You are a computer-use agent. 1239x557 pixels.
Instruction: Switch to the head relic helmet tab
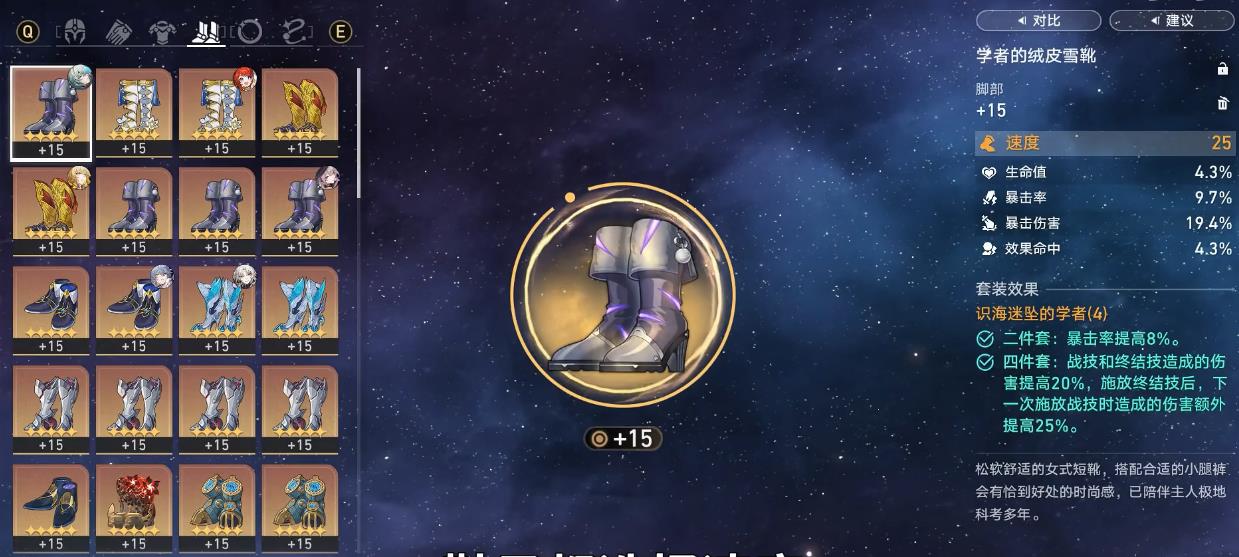tap(75, 32)
